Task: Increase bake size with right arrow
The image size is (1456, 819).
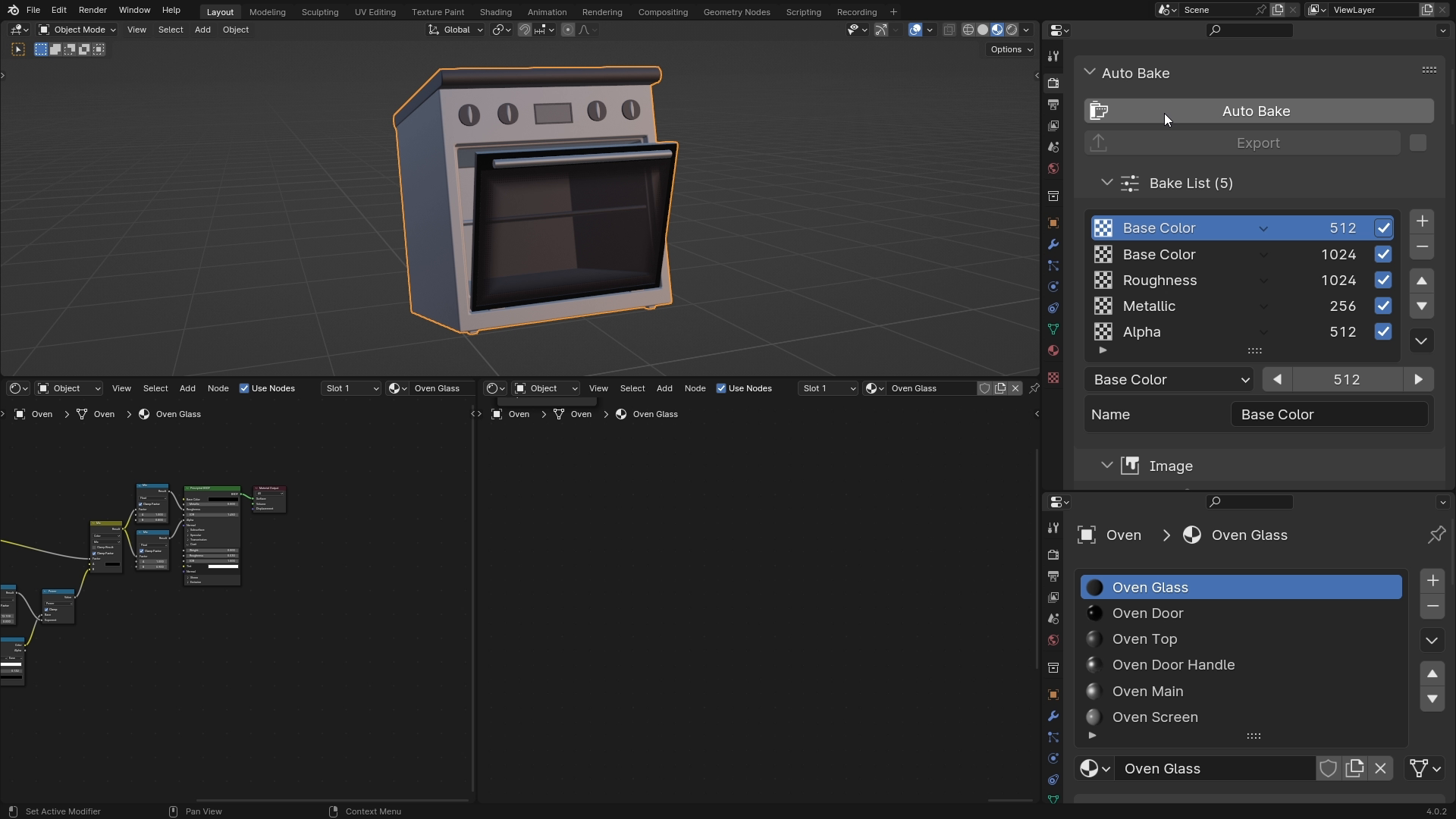Action: pos(1418,380)
